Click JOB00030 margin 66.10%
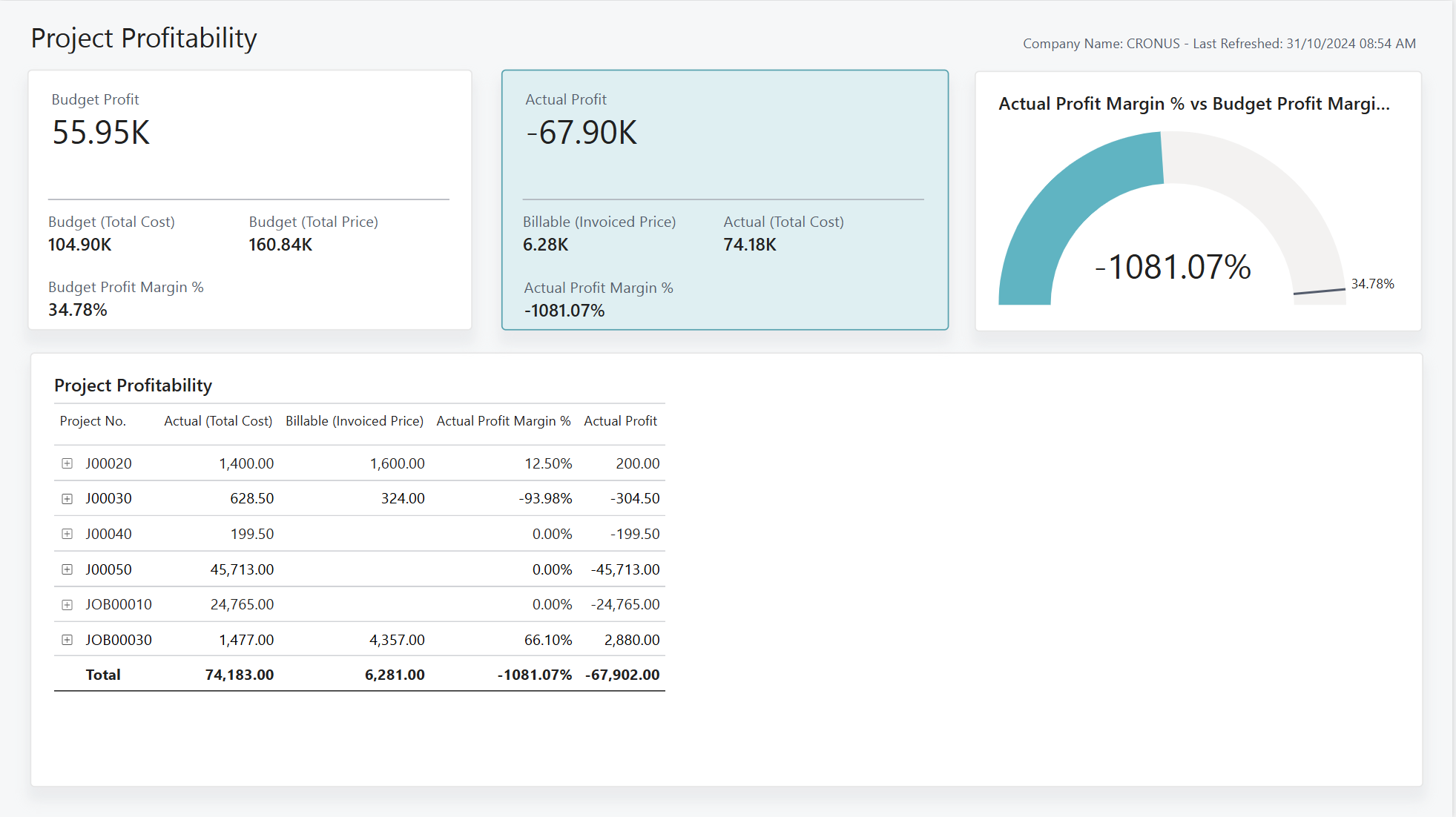Image resolution: width=1456 pixels, height=817 pixels. tap(549, 640)
